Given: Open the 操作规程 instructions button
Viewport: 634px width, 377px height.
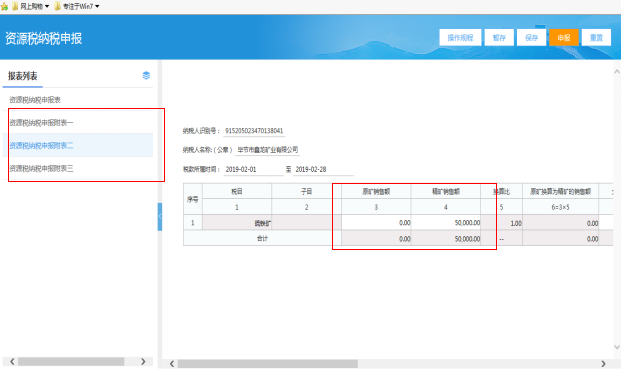Looking at the screenshot, I should (460, 38).
